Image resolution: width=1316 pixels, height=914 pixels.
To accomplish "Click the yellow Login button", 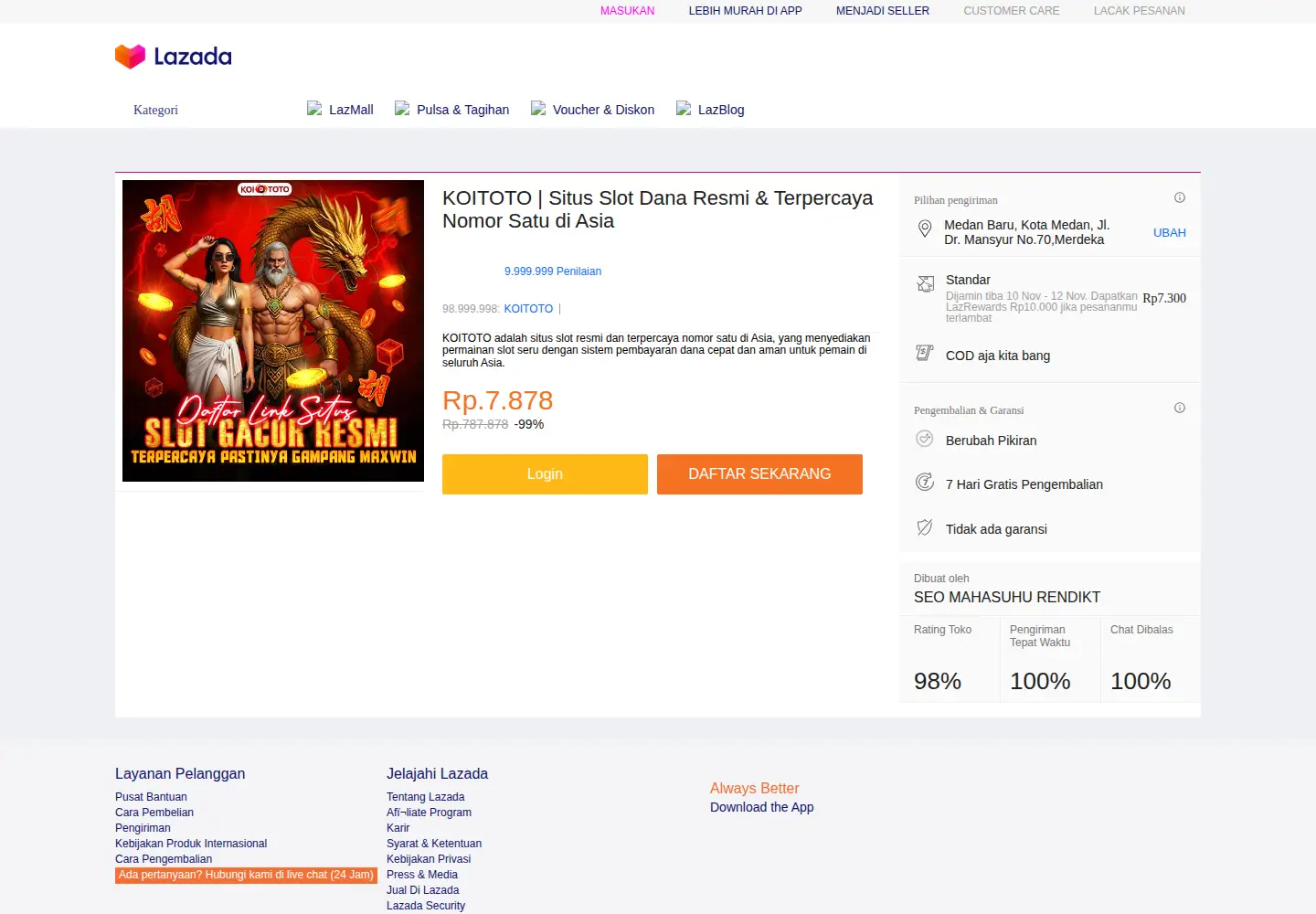I will click(545, 474).
